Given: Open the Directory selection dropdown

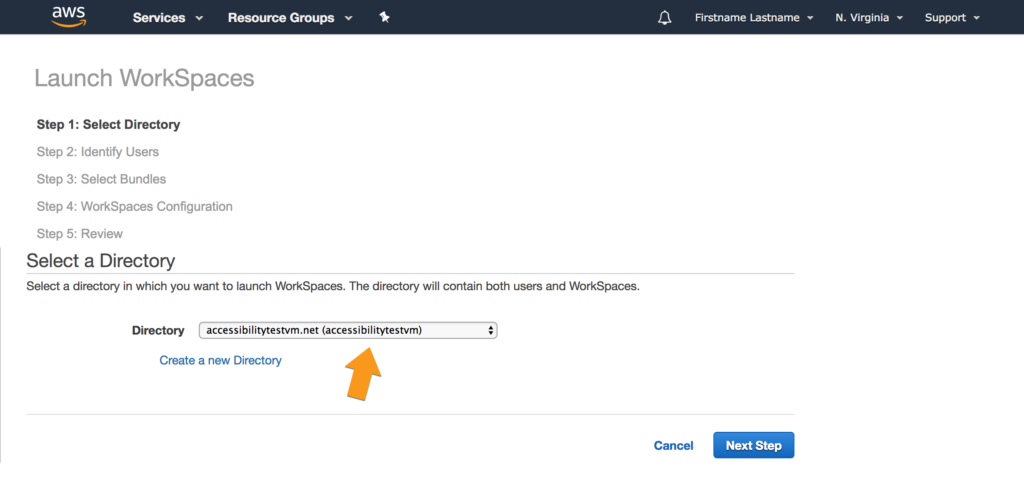Looking at the screenshot, I should [x=348, y=331].
